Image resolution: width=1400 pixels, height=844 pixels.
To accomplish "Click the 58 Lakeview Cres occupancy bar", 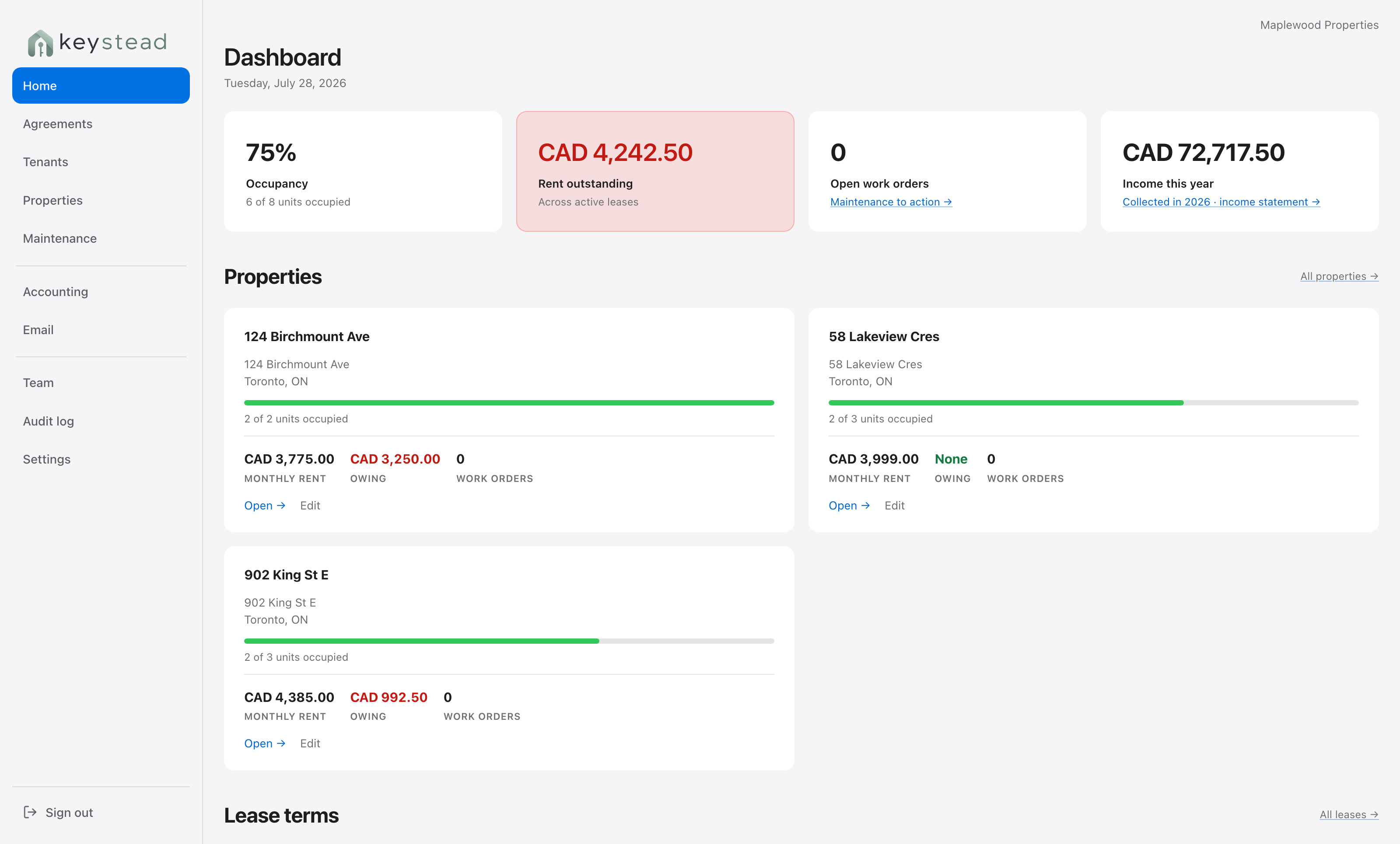I will (x=1093, y=403).
